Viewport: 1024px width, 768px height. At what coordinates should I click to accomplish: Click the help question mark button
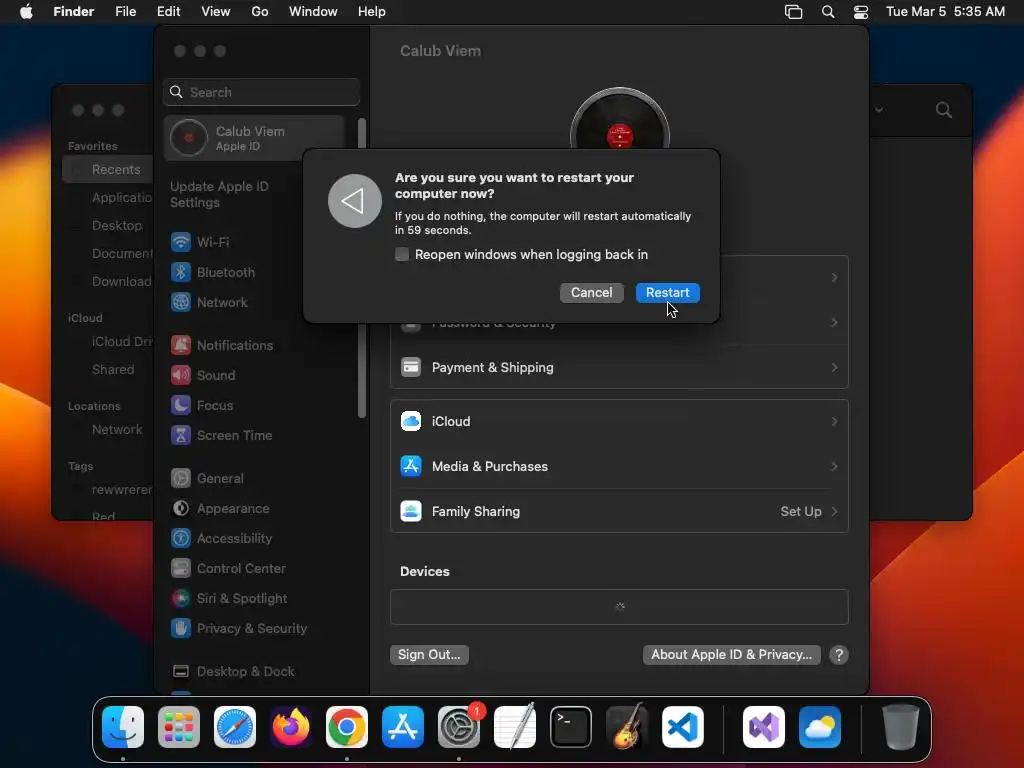coord(839,655)
